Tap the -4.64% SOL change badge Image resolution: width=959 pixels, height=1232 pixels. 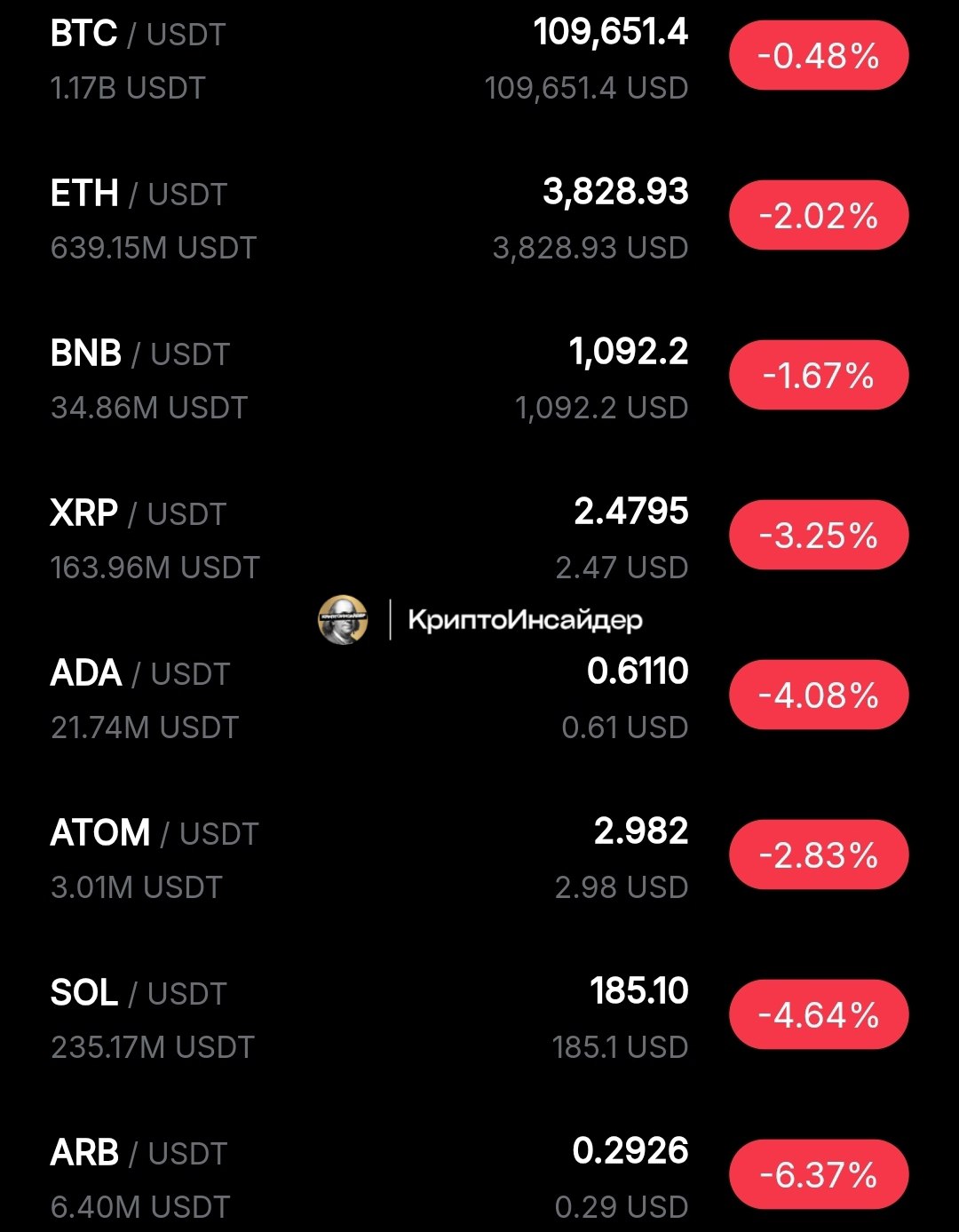point(819,1015)
